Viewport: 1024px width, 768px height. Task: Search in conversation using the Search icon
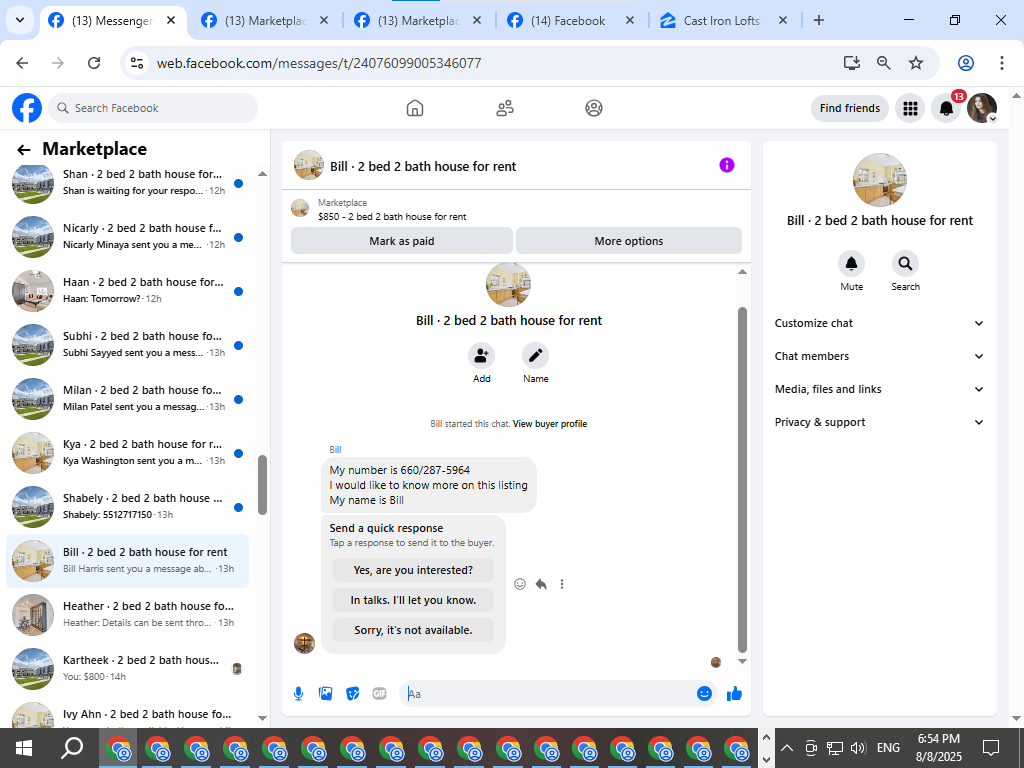(x=905, y=263)
